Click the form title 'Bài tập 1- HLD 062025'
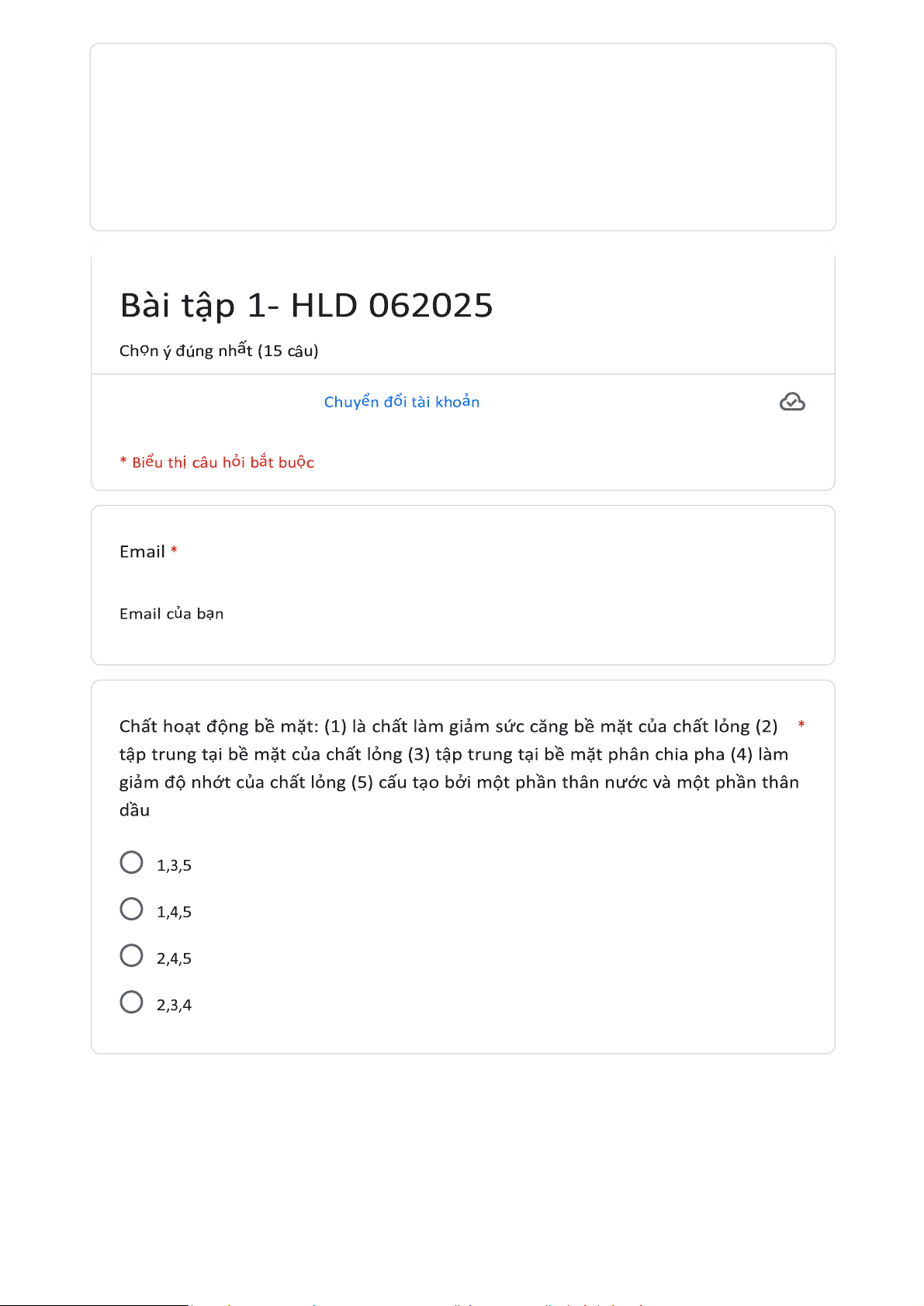 (x=306, y=306)
